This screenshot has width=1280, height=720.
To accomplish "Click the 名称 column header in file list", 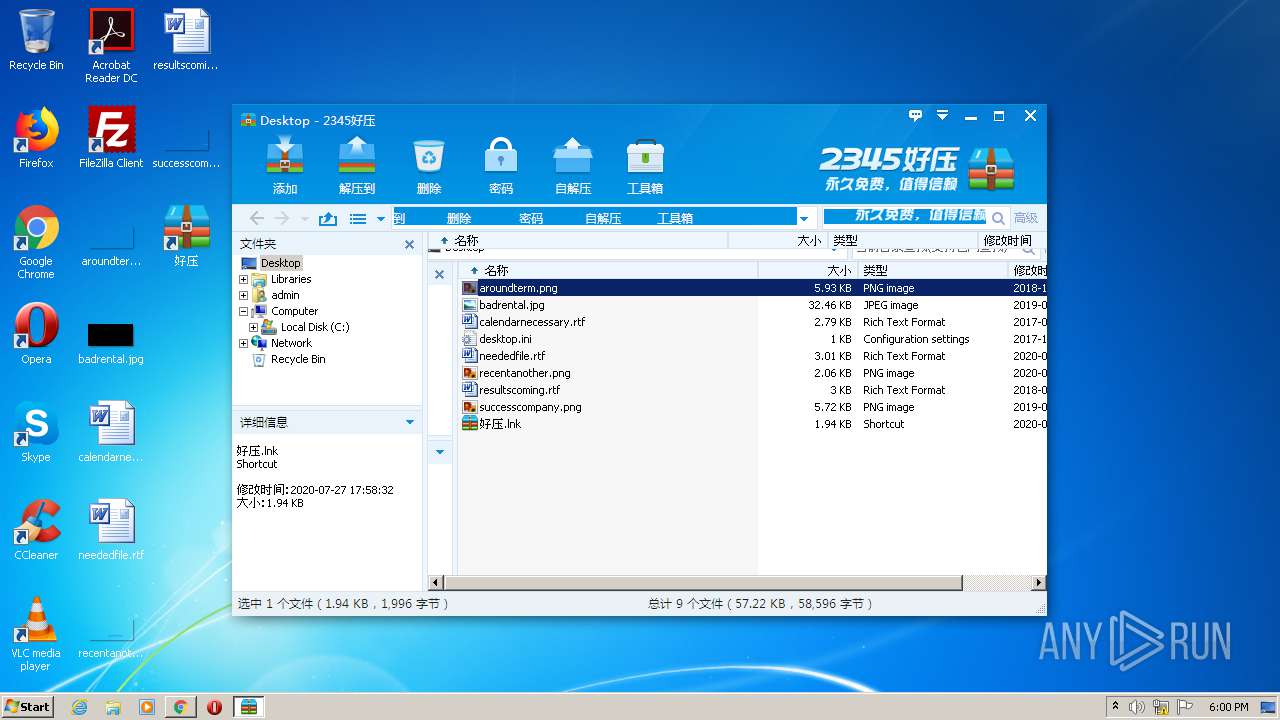I will 608,270.
